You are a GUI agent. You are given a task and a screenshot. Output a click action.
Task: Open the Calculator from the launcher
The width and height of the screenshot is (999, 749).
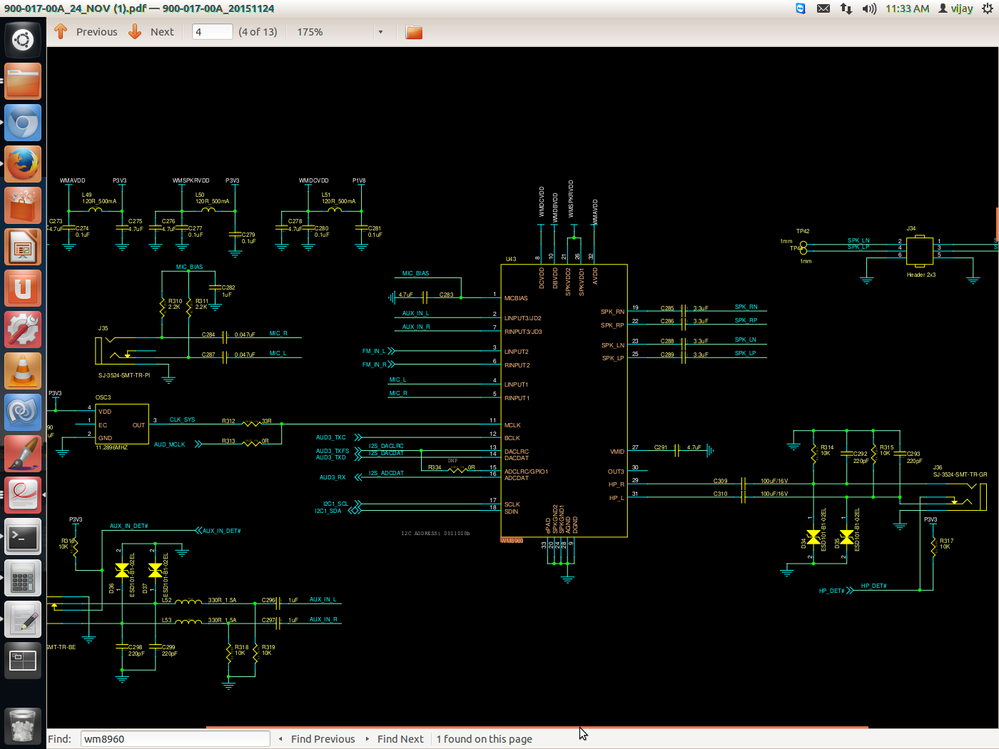pyautogui.click(x=22, y=578)
